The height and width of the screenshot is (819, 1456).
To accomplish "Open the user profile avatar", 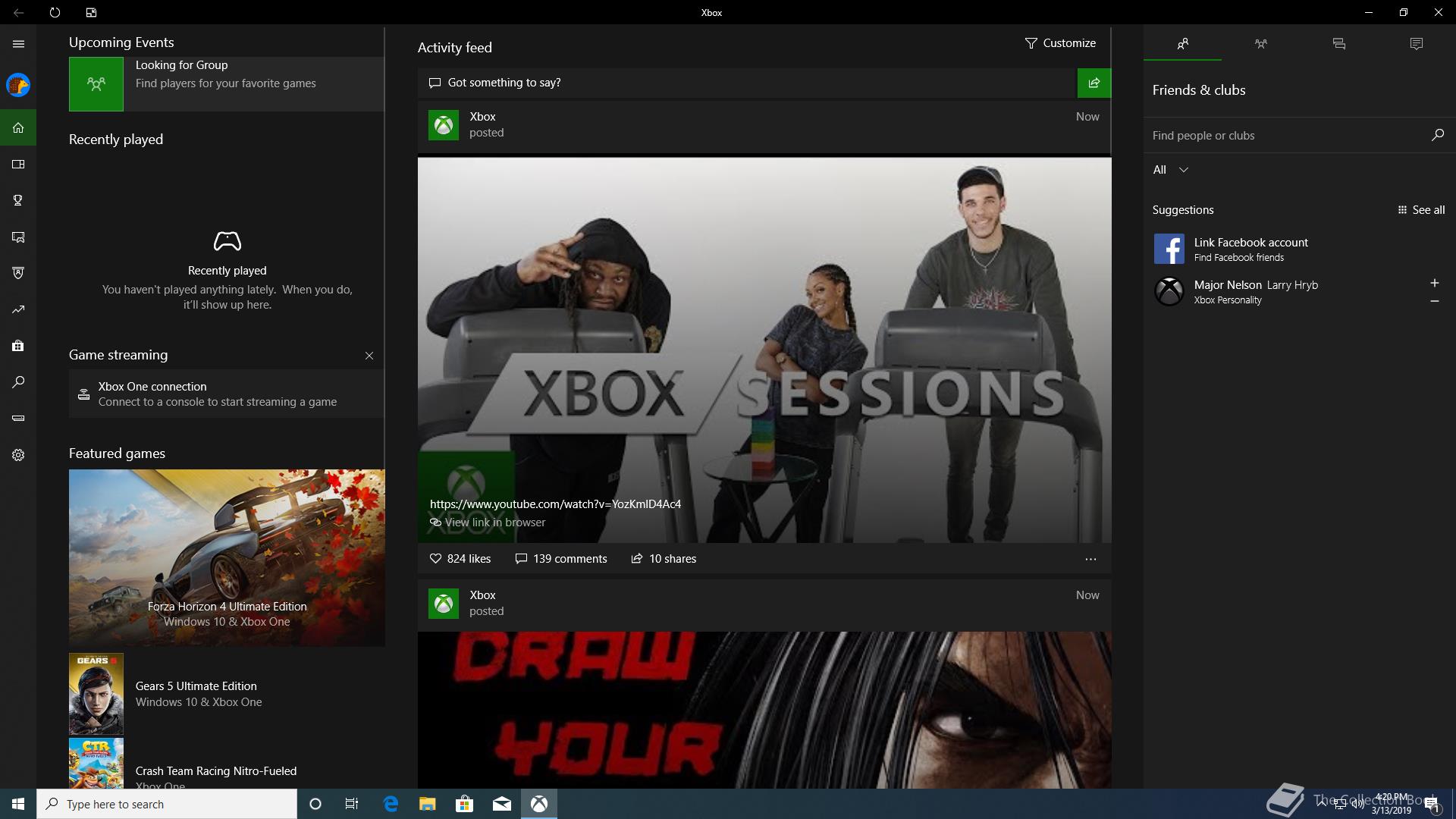I will [x=18, y=85].
